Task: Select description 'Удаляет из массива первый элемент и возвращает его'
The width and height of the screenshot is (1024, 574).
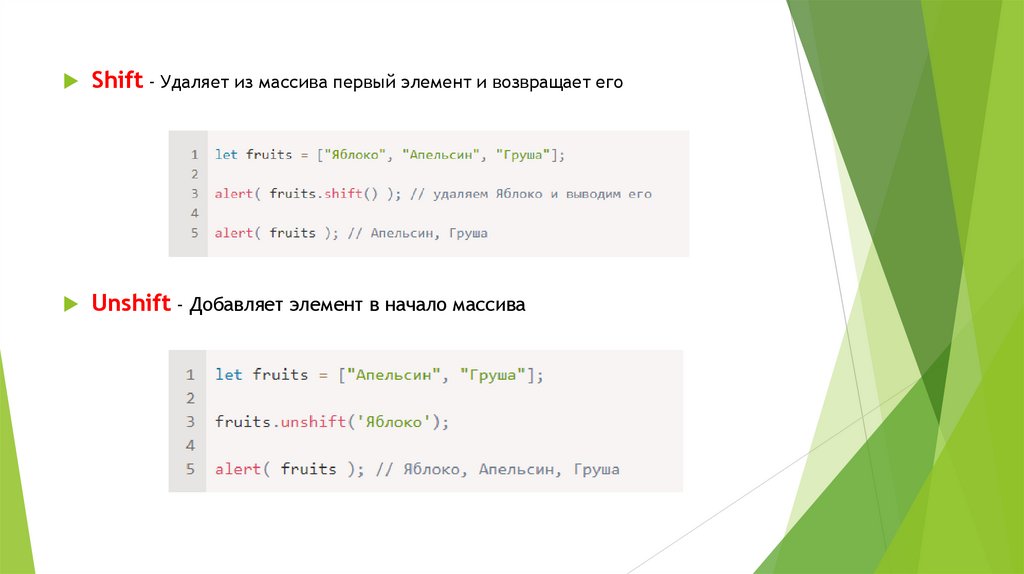Action: (391, 83)
